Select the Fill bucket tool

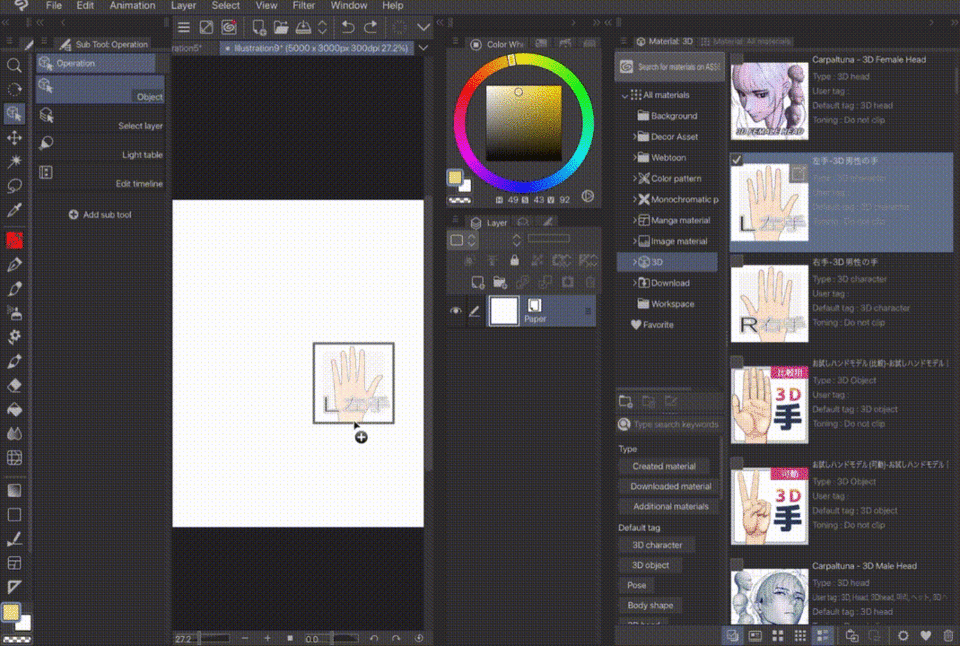tap(14, 410)
